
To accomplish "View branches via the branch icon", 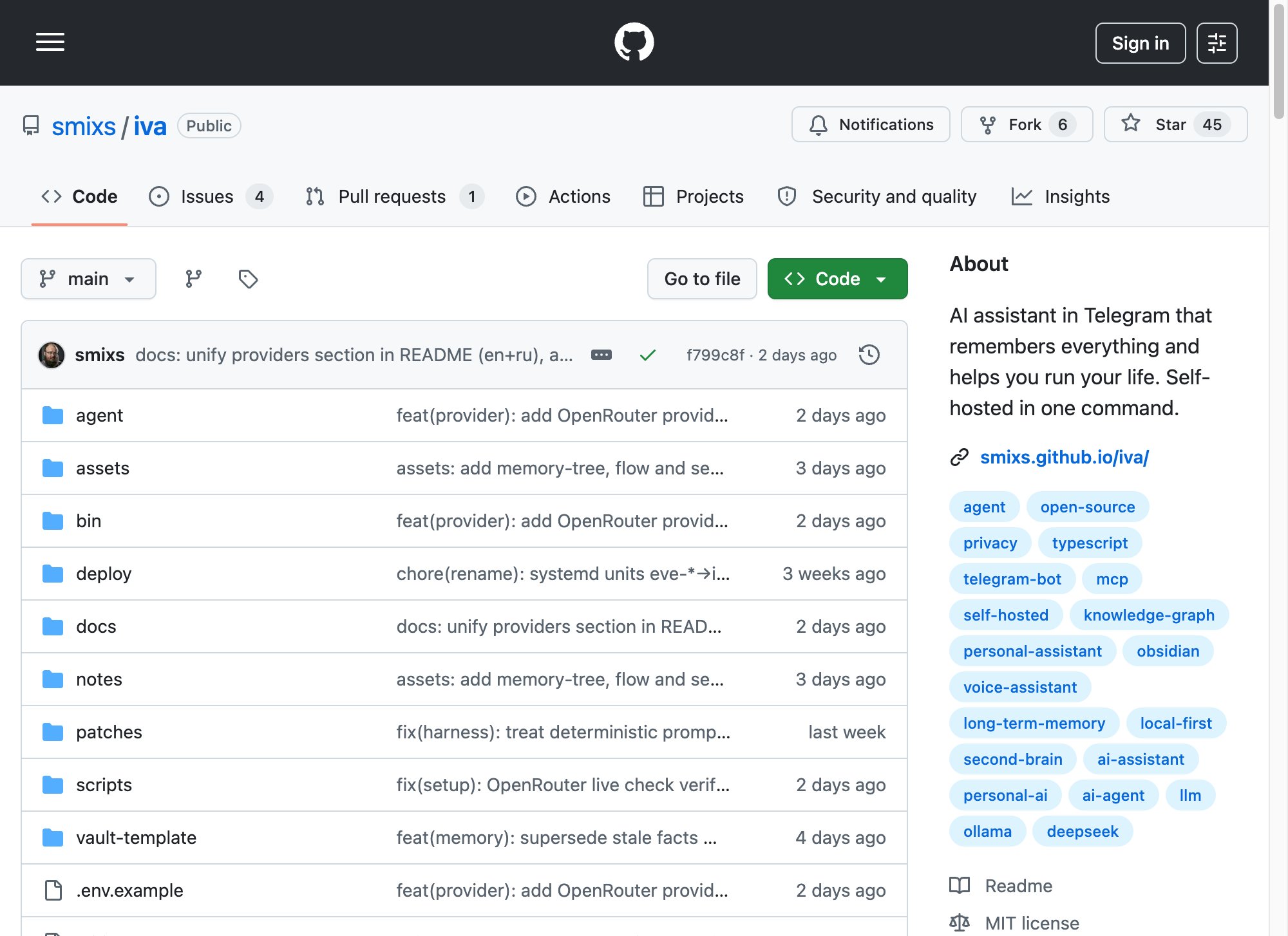I will (x=193, y=279).
